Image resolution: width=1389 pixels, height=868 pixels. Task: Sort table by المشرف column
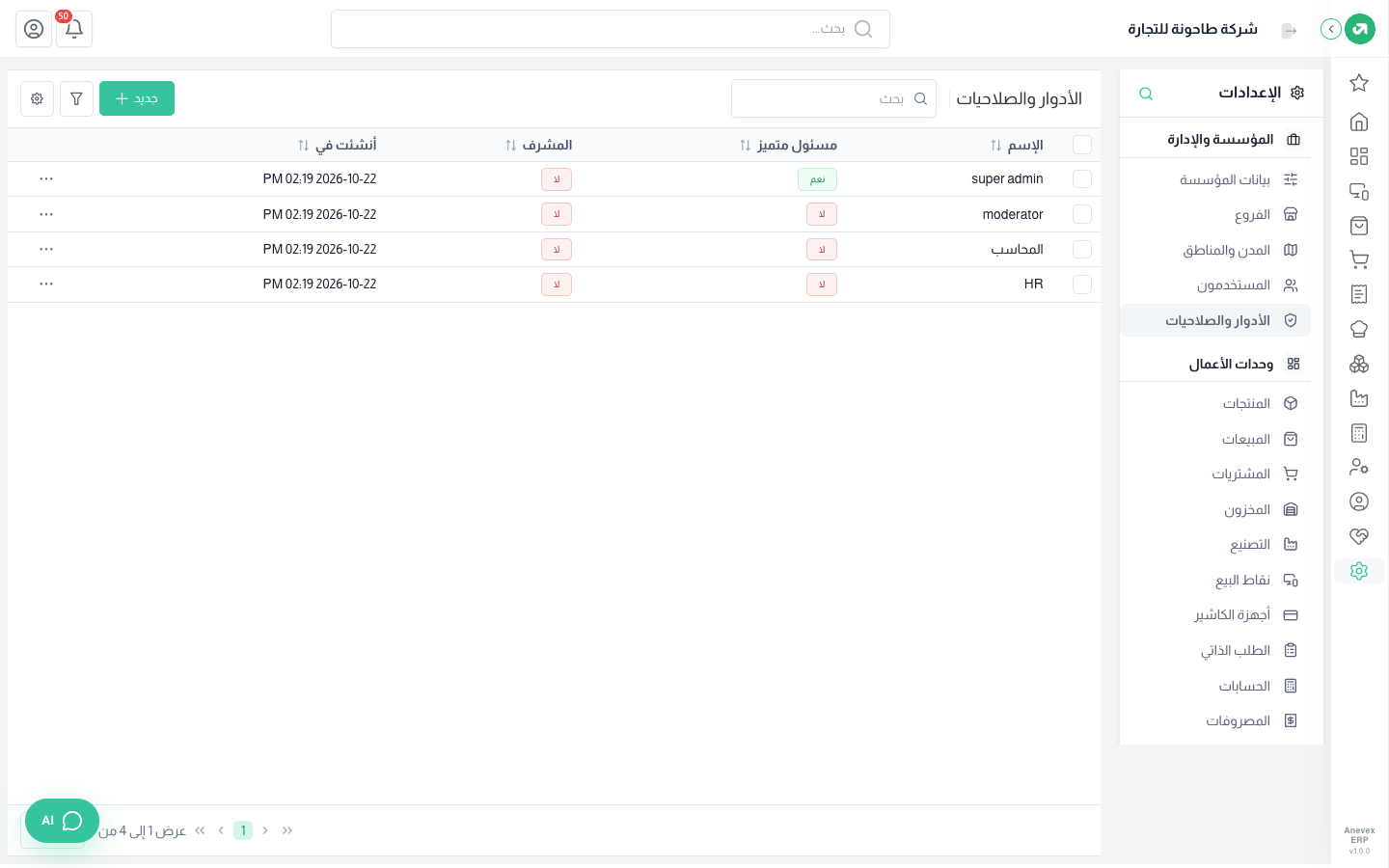pos(538,145)
